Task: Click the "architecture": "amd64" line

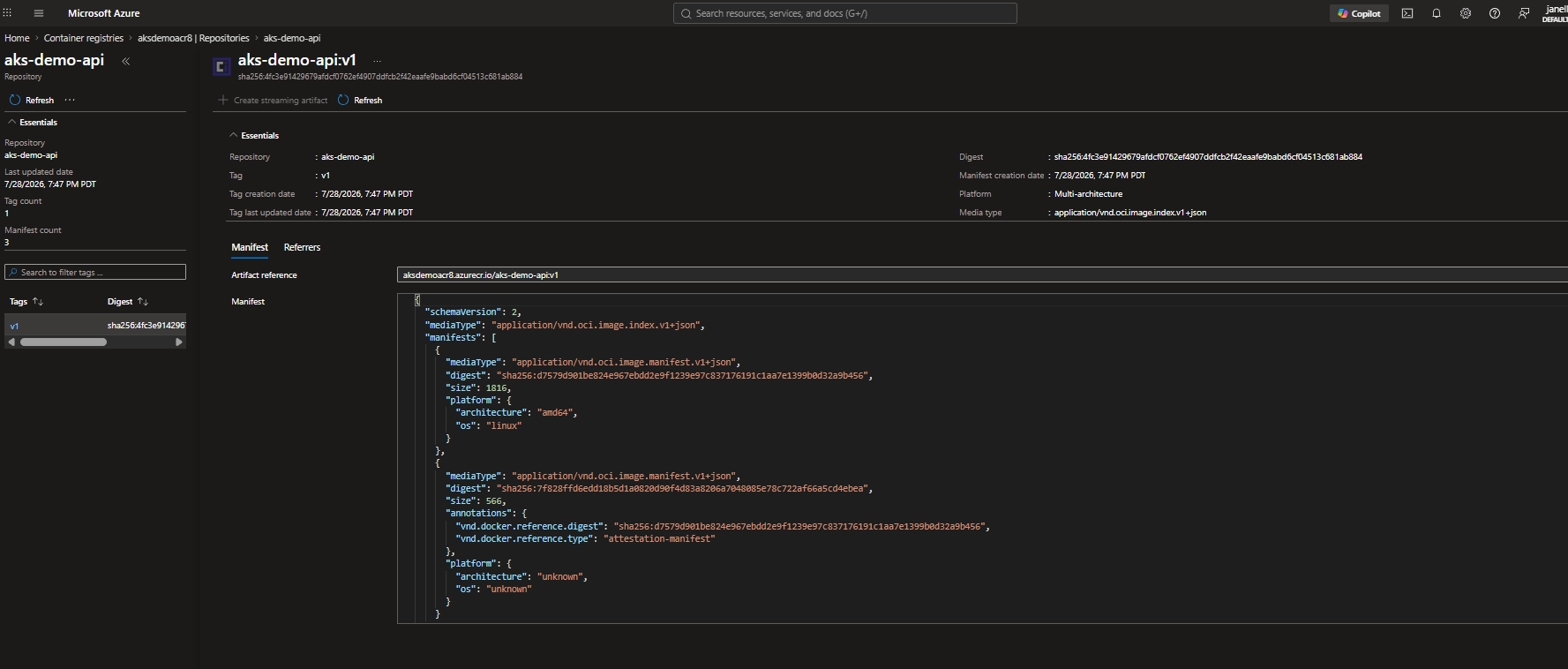Action: pos(516,413)
